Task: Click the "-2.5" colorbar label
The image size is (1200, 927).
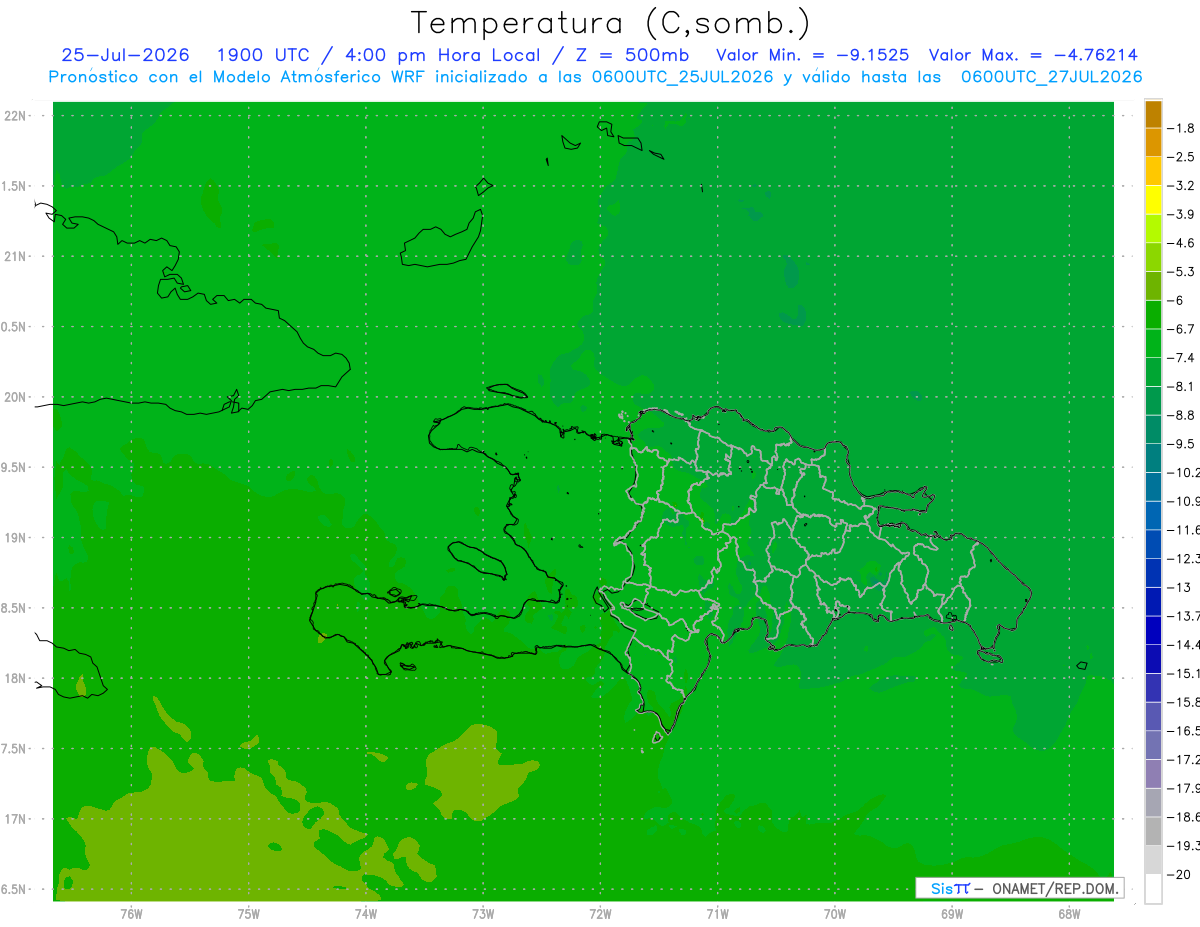Action: click(x=1181, y=157)
